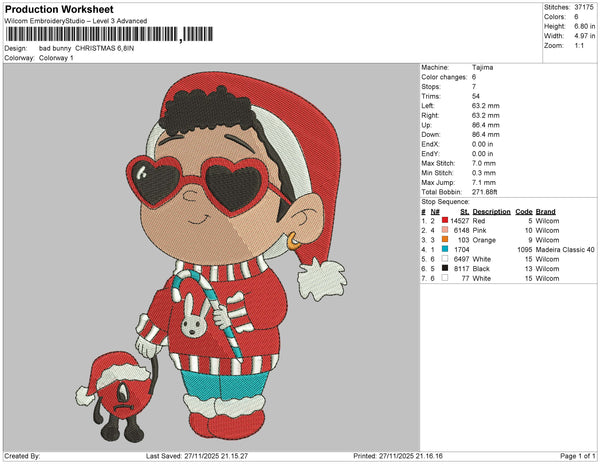Click the Description column header
This screenshot has height=464, width=600.
pos(491,211)
